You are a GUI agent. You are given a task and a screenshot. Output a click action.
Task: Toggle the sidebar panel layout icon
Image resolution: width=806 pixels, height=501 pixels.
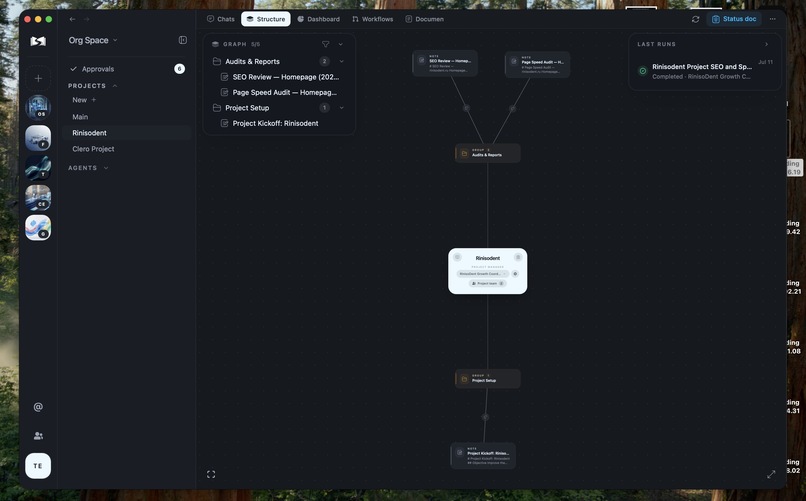coord(182,40)
